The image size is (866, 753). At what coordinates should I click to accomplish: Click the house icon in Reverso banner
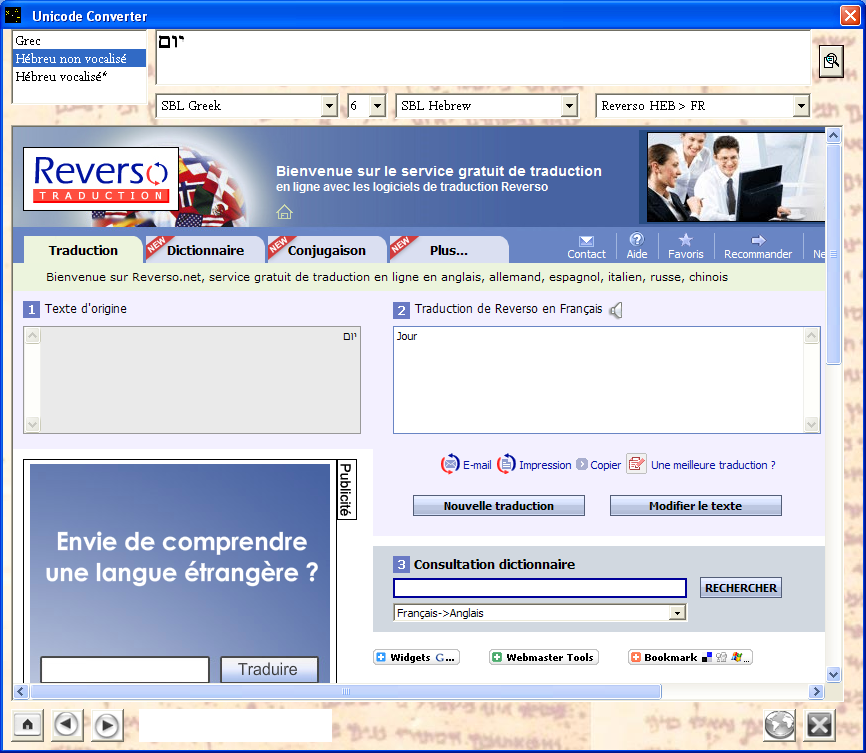pyautogui.click(x=284, y=212)
